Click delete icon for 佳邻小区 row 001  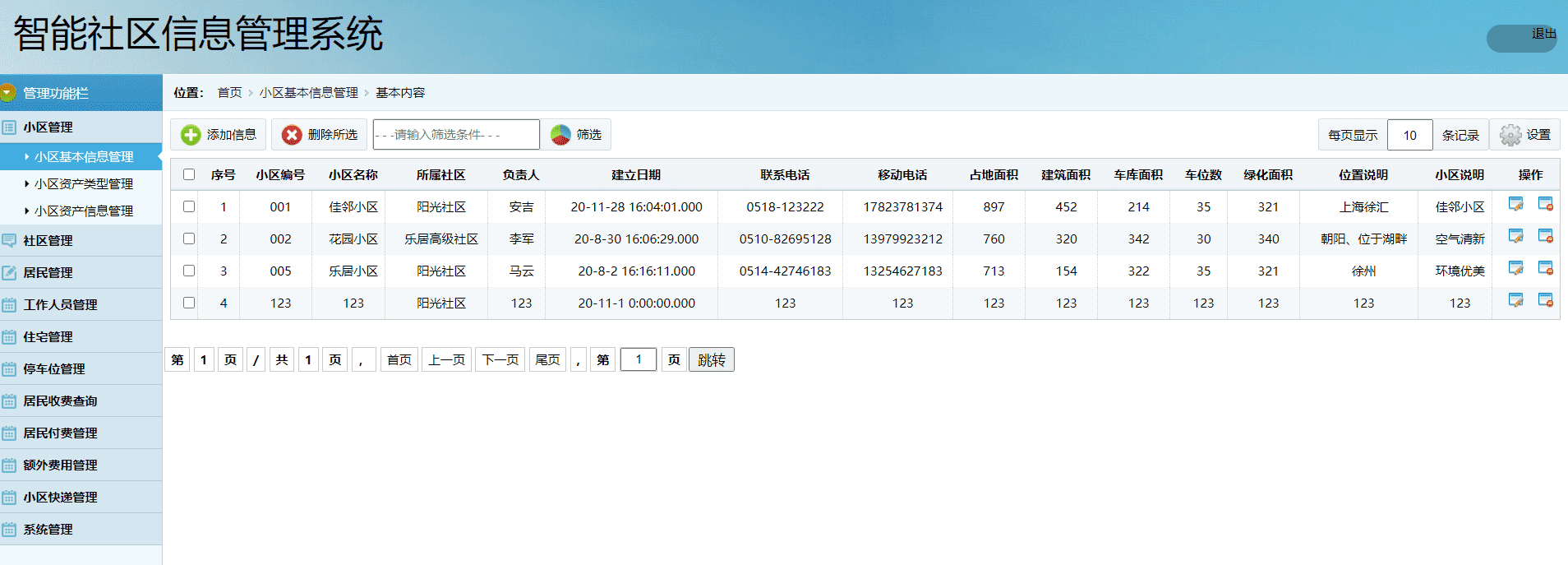pos(1546,204)
